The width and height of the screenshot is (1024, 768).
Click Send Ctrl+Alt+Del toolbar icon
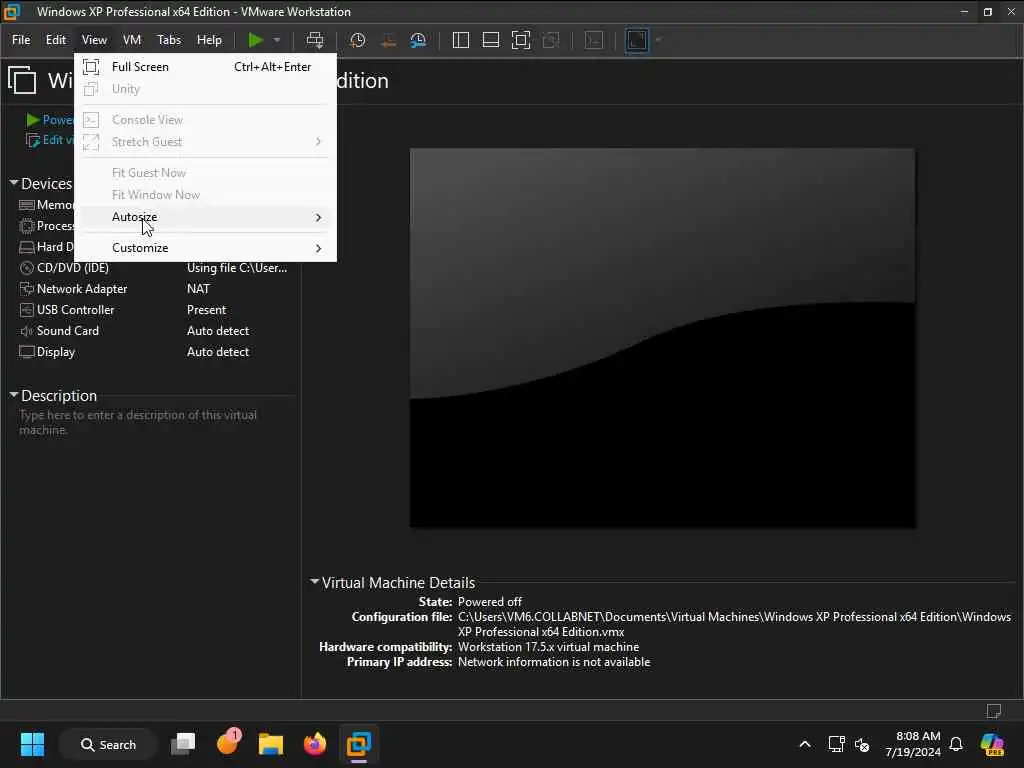315,40
